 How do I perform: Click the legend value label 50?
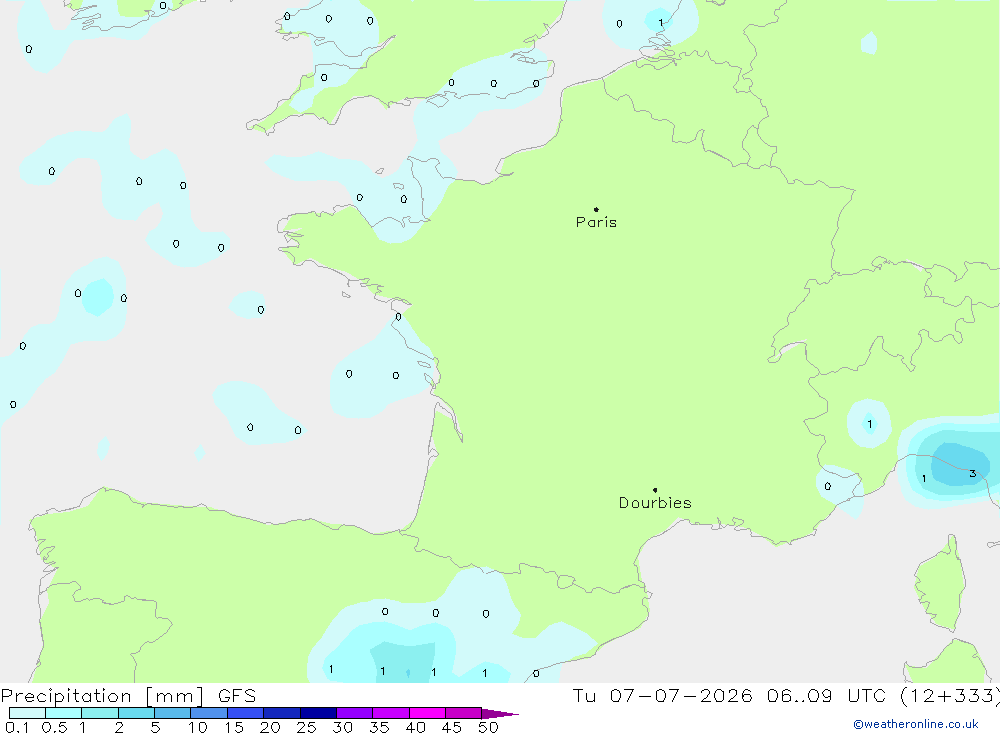pos(488,727)
